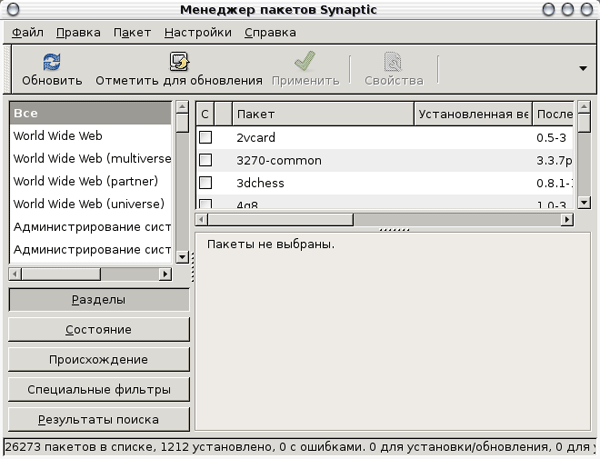Expand the toolbar overflow arrow
Image resolution: width=600 pixels, height=459 pixels.
583,69
